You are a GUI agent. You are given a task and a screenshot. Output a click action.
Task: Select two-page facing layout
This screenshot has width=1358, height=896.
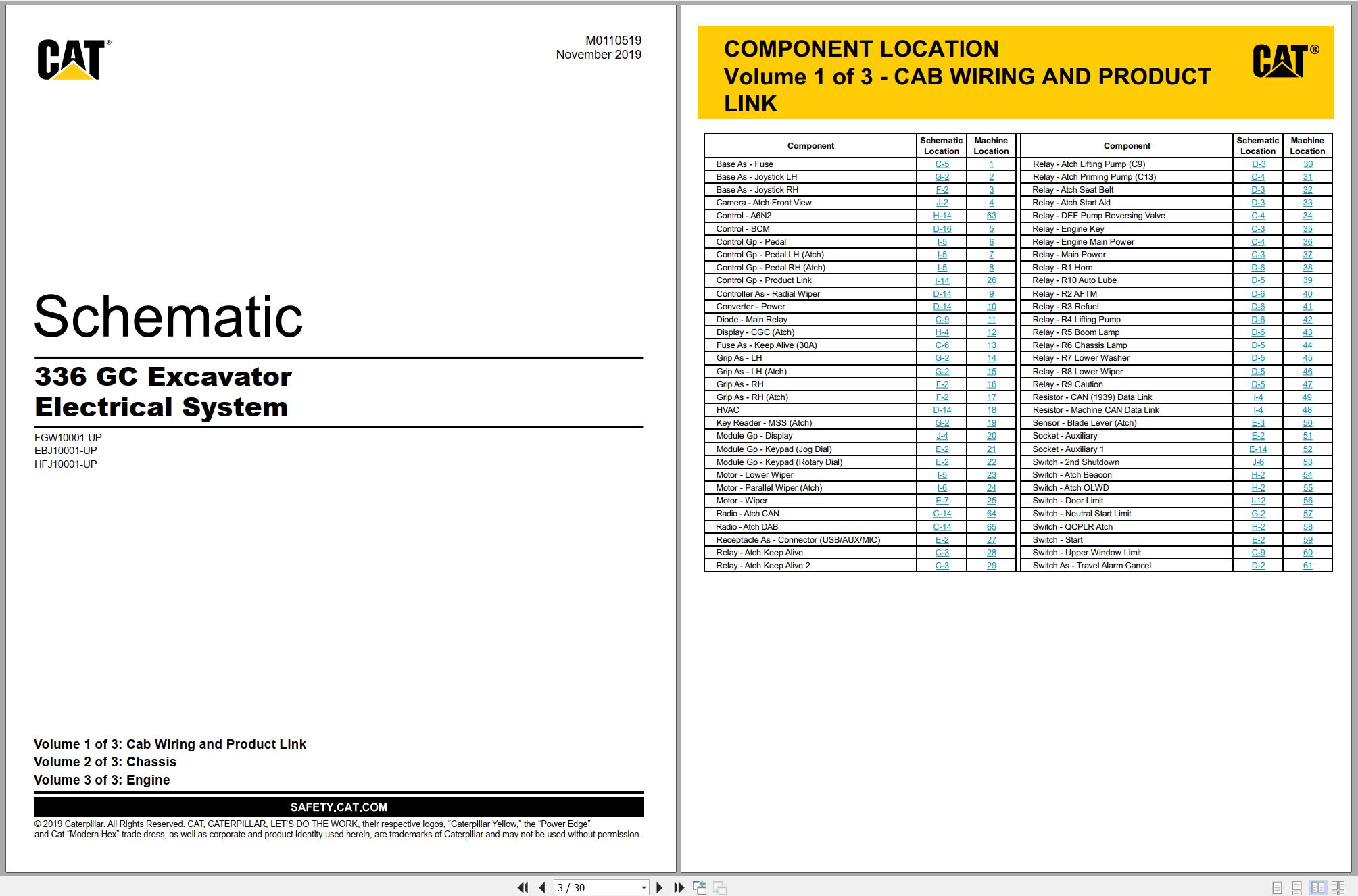coord(1317,888)
